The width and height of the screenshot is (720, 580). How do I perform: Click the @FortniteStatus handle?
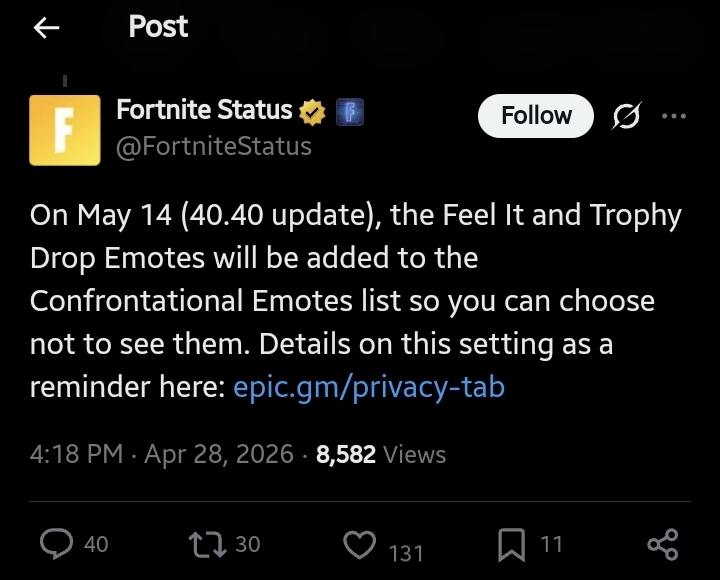pyautogui.click(x=214, y=146)
